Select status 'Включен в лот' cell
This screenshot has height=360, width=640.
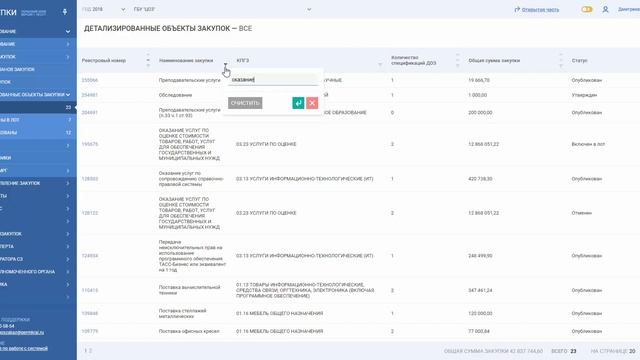click(588, 144)
